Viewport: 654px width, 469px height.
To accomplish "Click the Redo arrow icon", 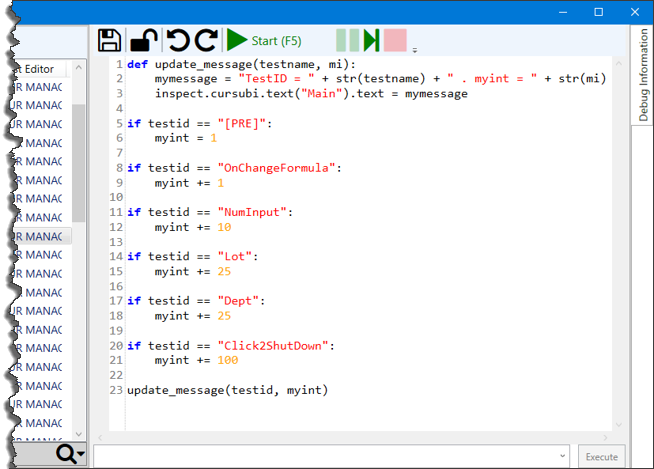I will [x=206, y=41].
